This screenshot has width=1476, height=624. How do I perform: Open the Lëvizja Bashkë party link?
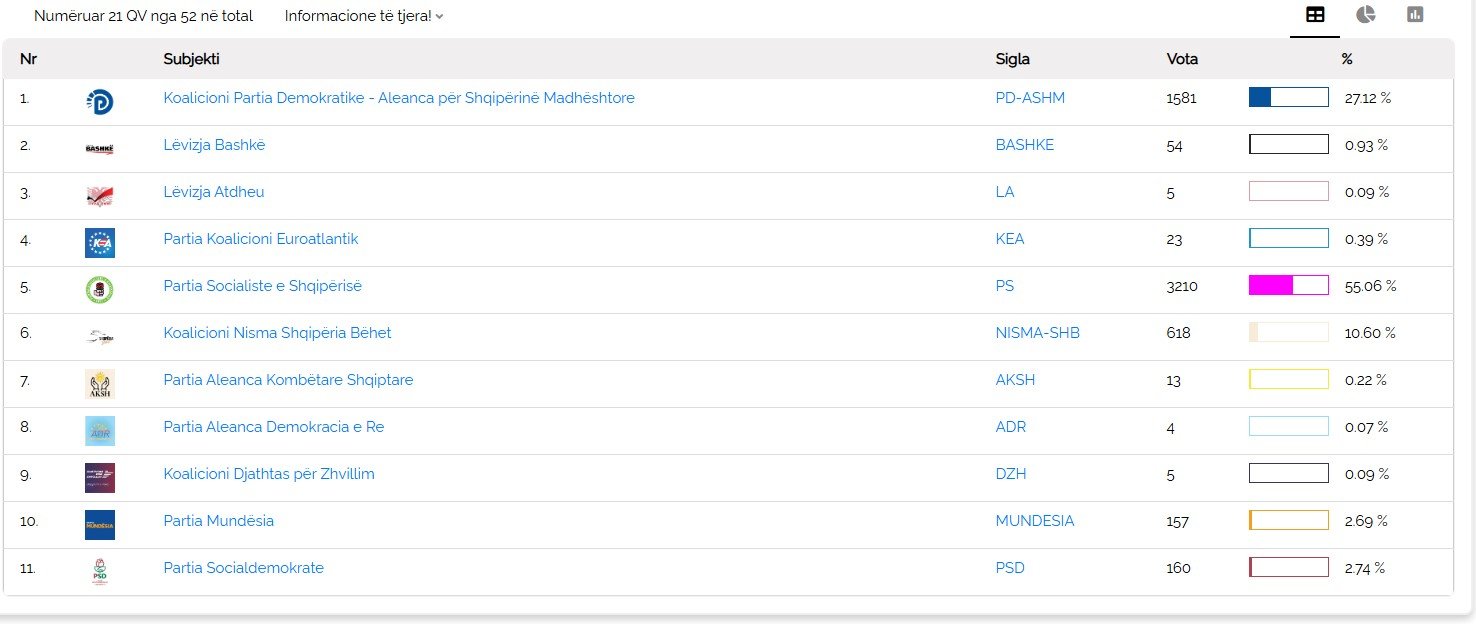(214, 145)
